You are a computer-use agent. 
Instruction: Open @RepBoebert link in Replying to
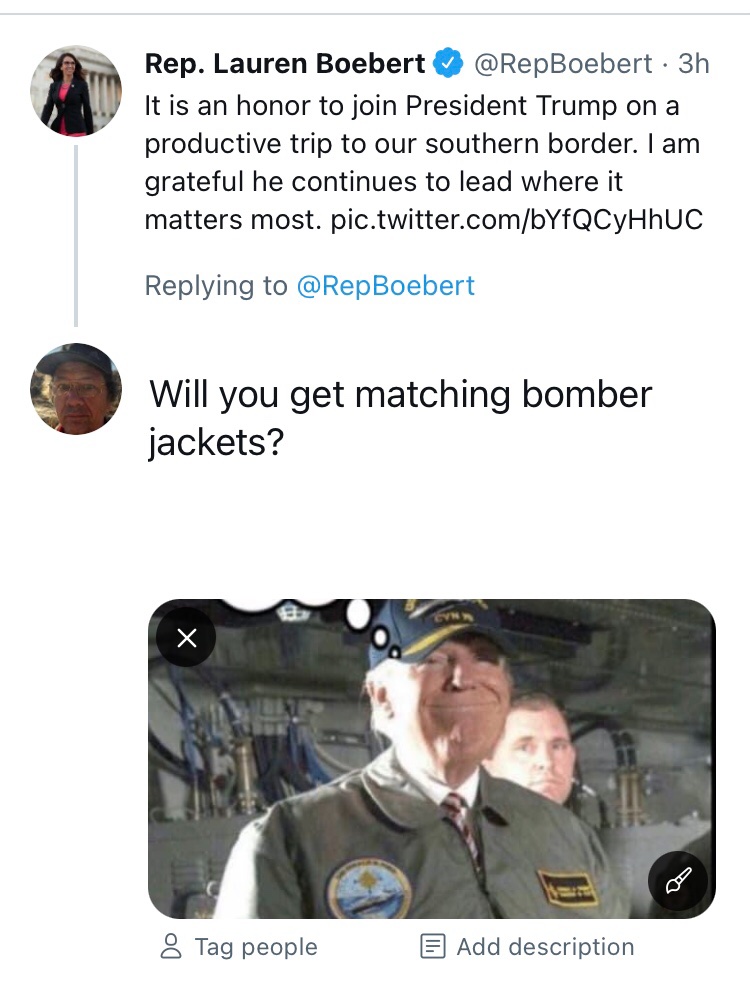[x=385, y=286]
